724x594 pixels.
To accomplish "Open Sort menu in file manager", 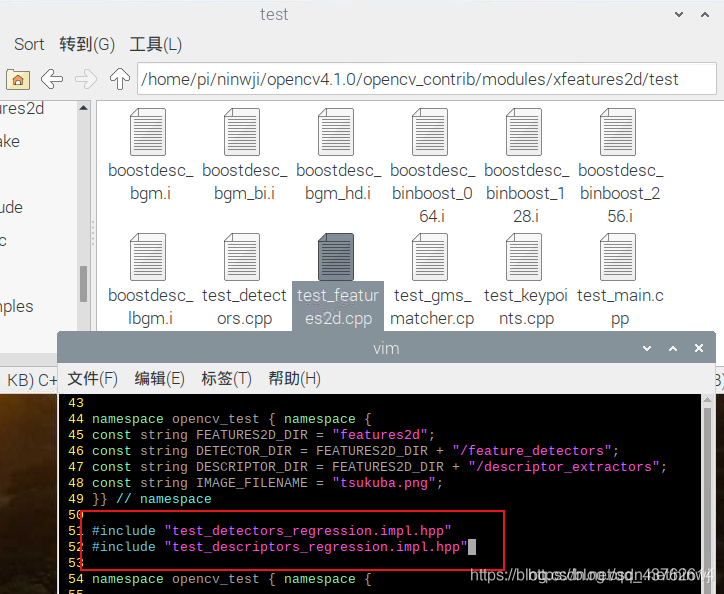I will (x=29, y=44).
